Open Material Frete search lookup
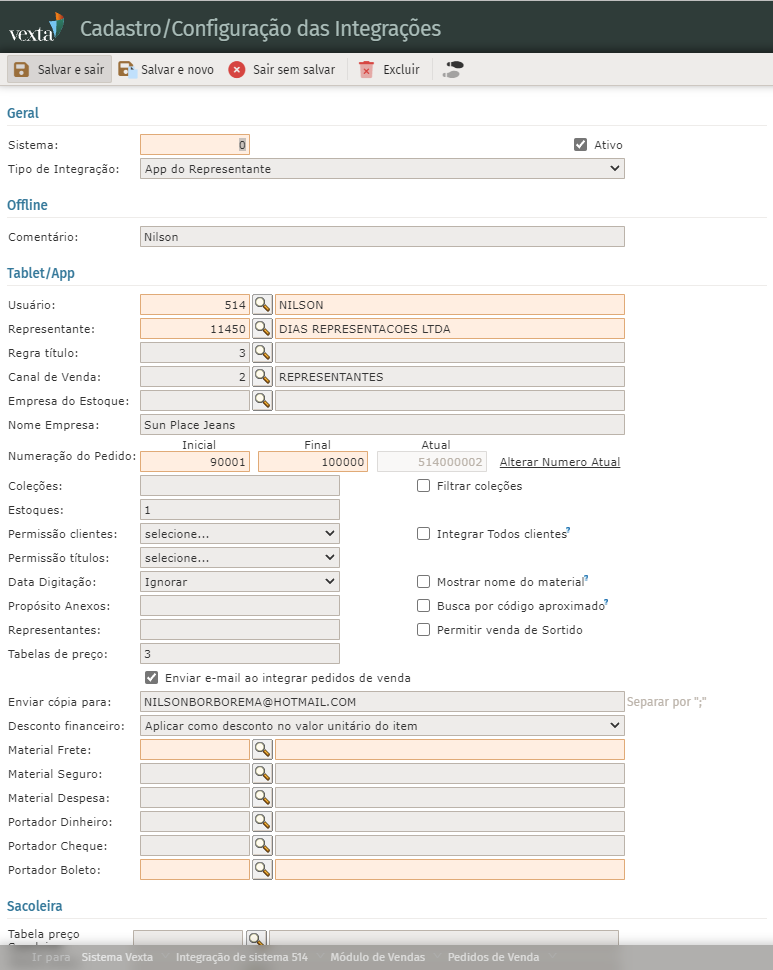The image size is (773, 970). 262,749
